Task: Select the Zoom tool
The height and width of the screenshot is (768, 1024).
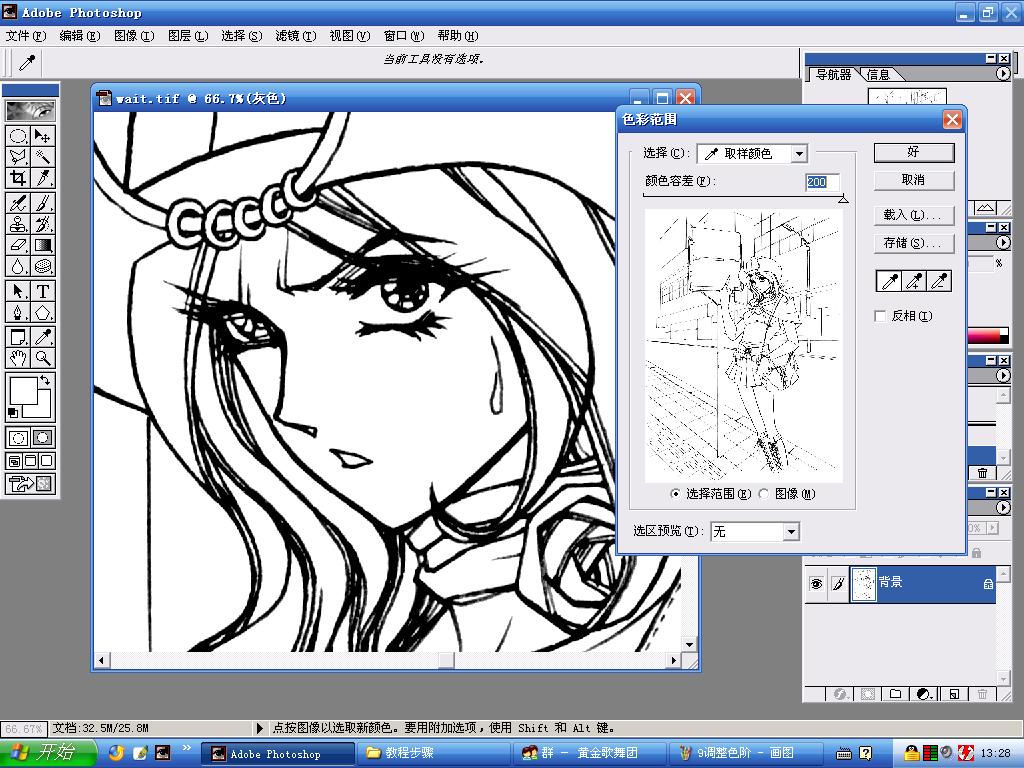Action: click(x=42, y=358)
